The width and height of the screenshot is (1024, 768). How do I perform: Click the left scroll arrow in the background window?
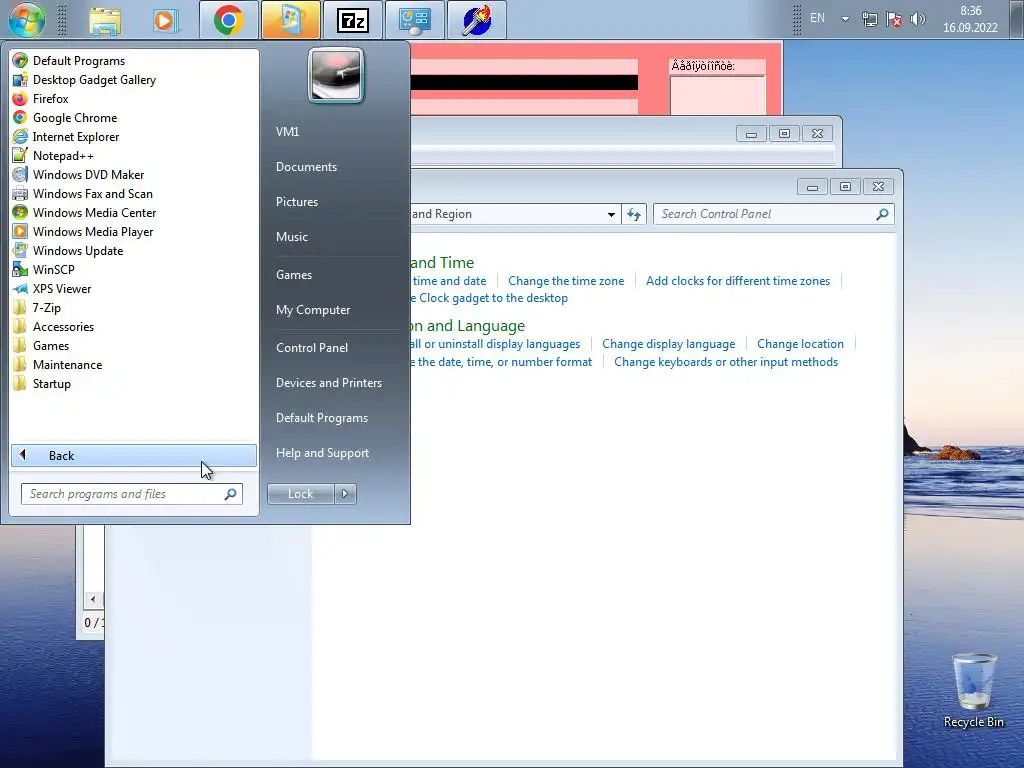pos(93,599)
